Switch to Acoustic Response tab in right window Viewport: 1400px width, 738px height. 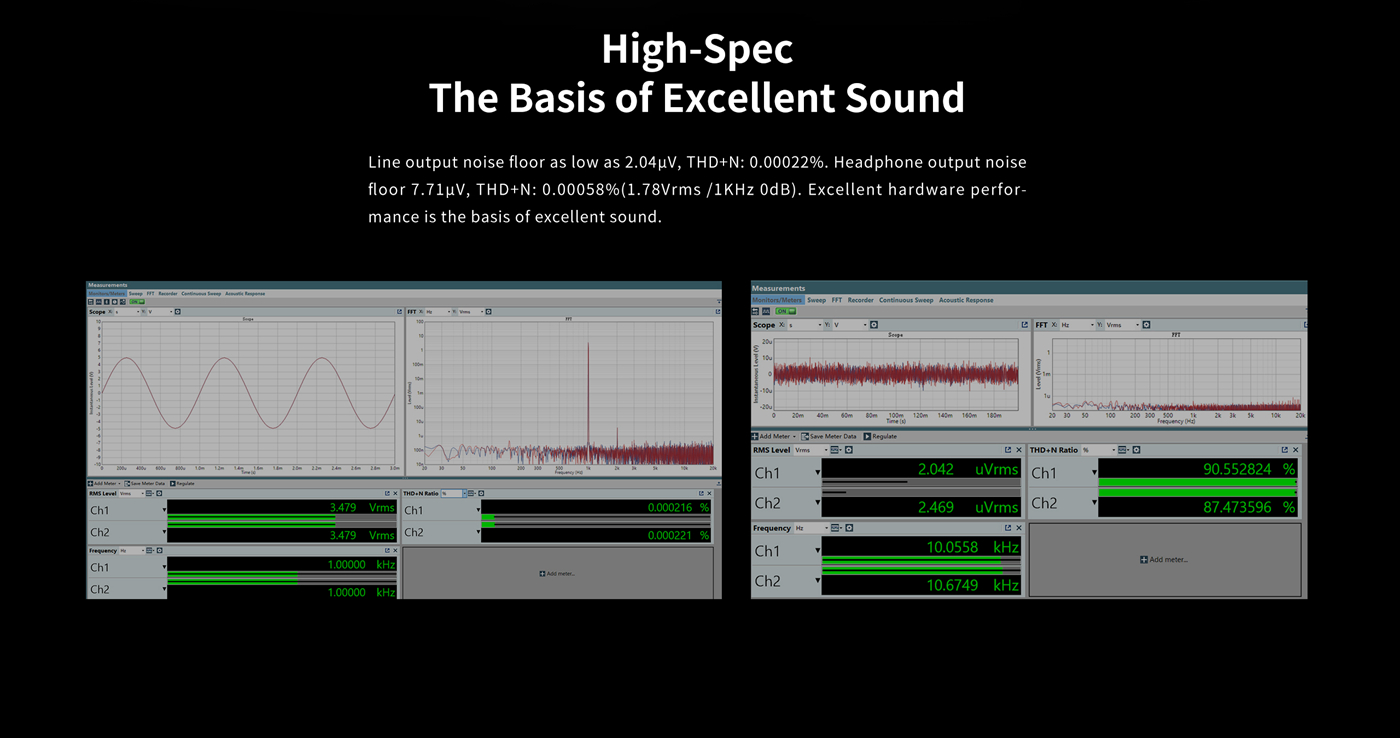pos(965,300)
